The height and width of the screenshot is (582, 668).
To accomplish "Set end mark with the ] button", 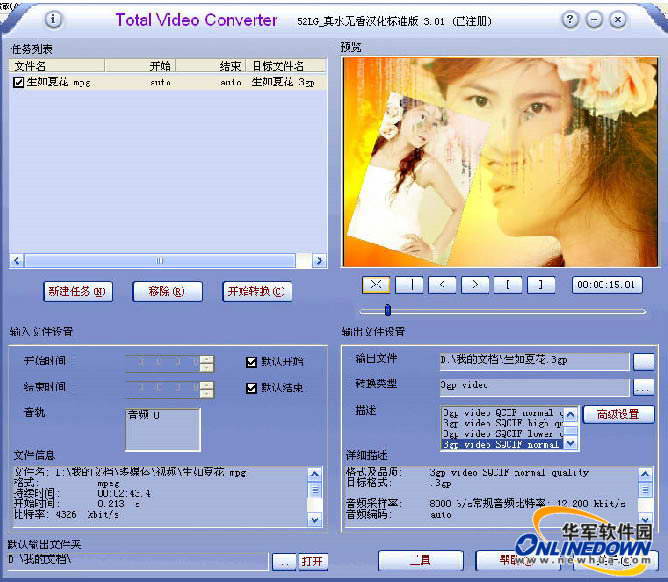I will (541, 285).
